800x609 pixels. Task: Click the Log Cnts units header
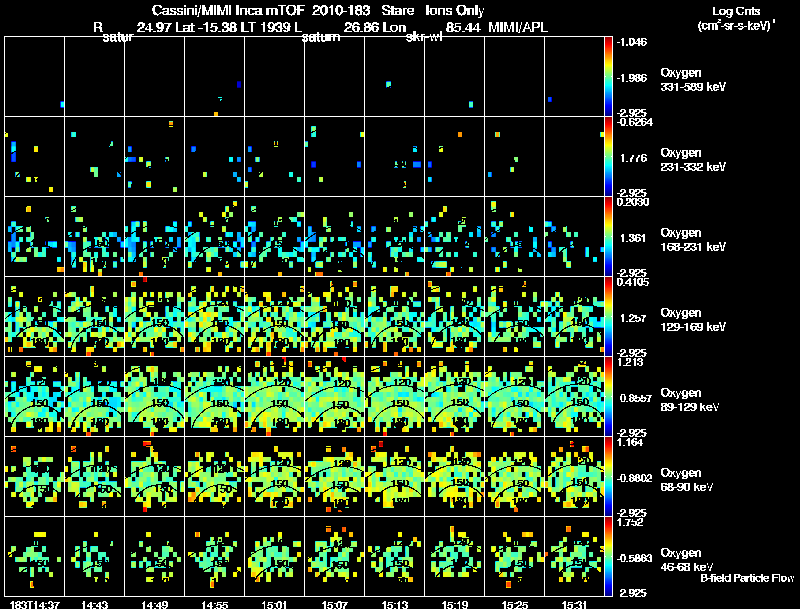734,19
